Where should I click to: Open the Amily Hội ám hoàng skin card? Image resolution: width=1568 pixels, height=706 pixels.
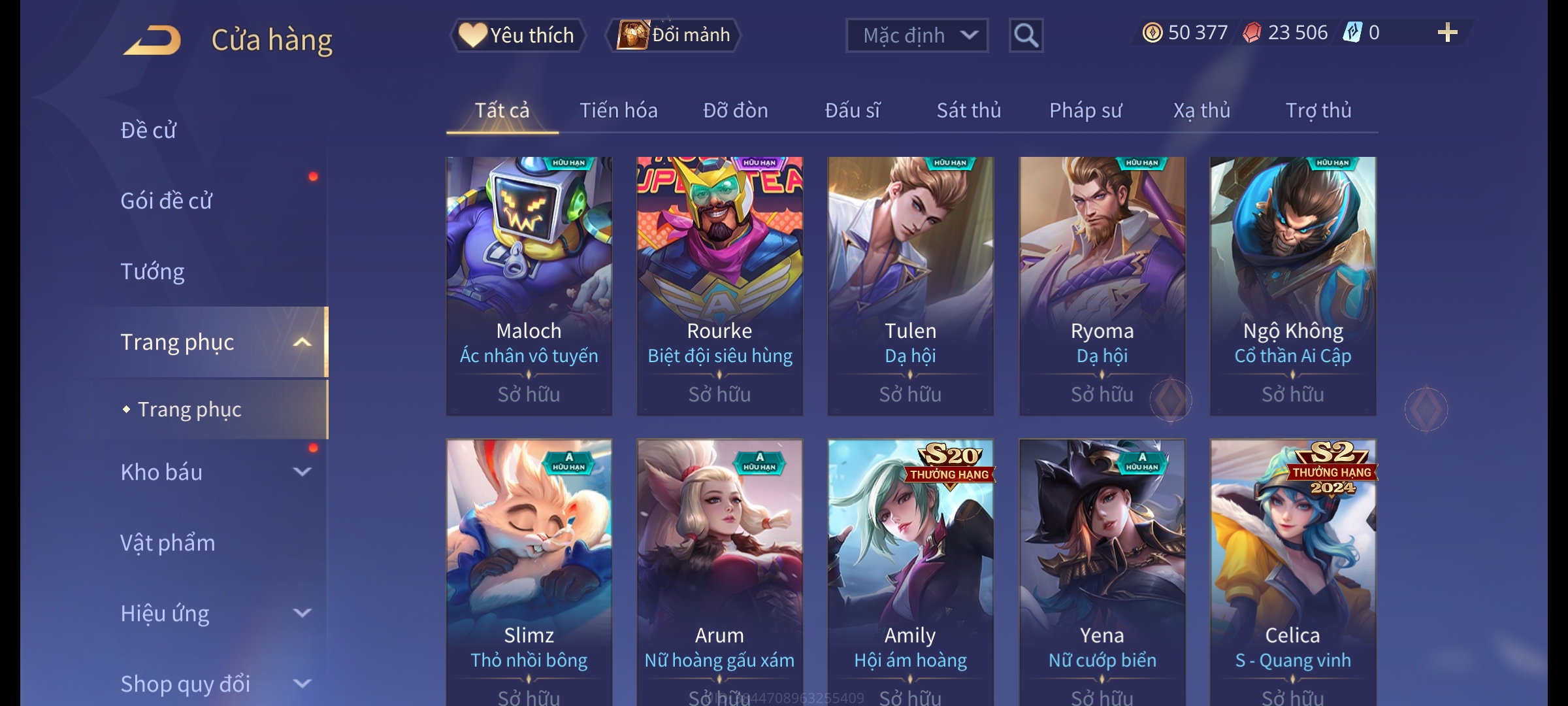click(x=911, y=572)
